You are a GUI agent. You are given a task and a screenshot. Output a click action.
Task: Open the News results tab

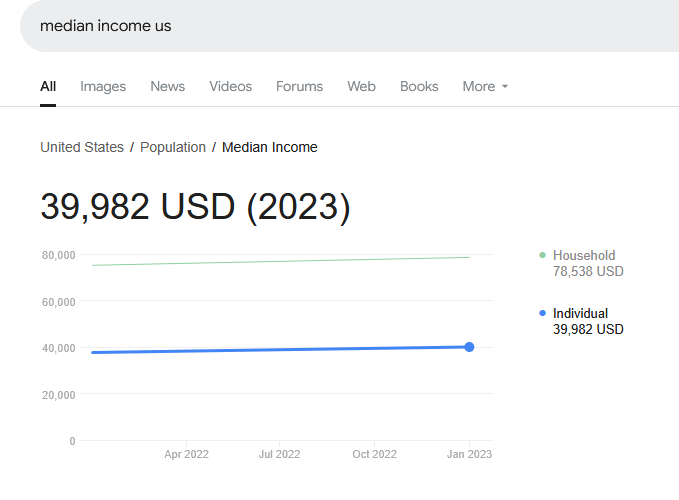168,86
